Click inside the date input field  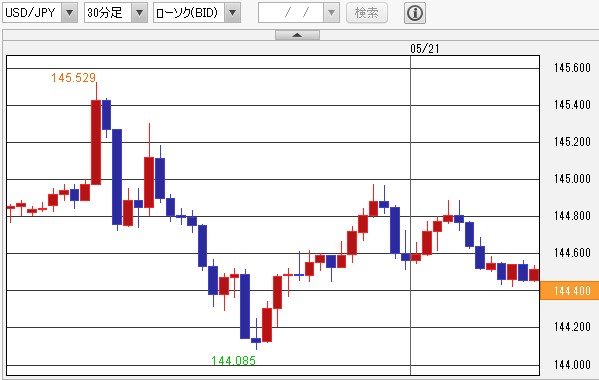(x=291, y=13)
